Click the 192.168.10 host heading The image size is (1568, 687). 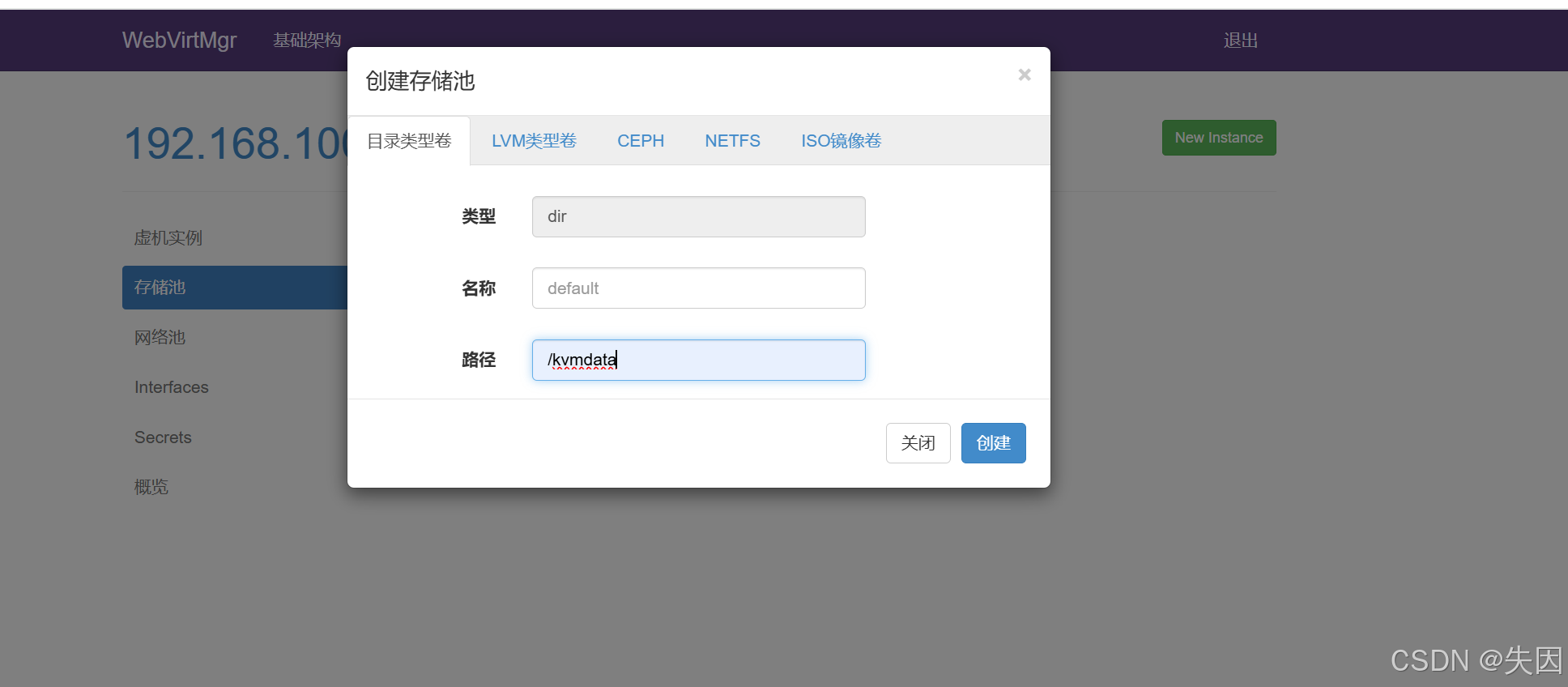(x=236, y=143)
